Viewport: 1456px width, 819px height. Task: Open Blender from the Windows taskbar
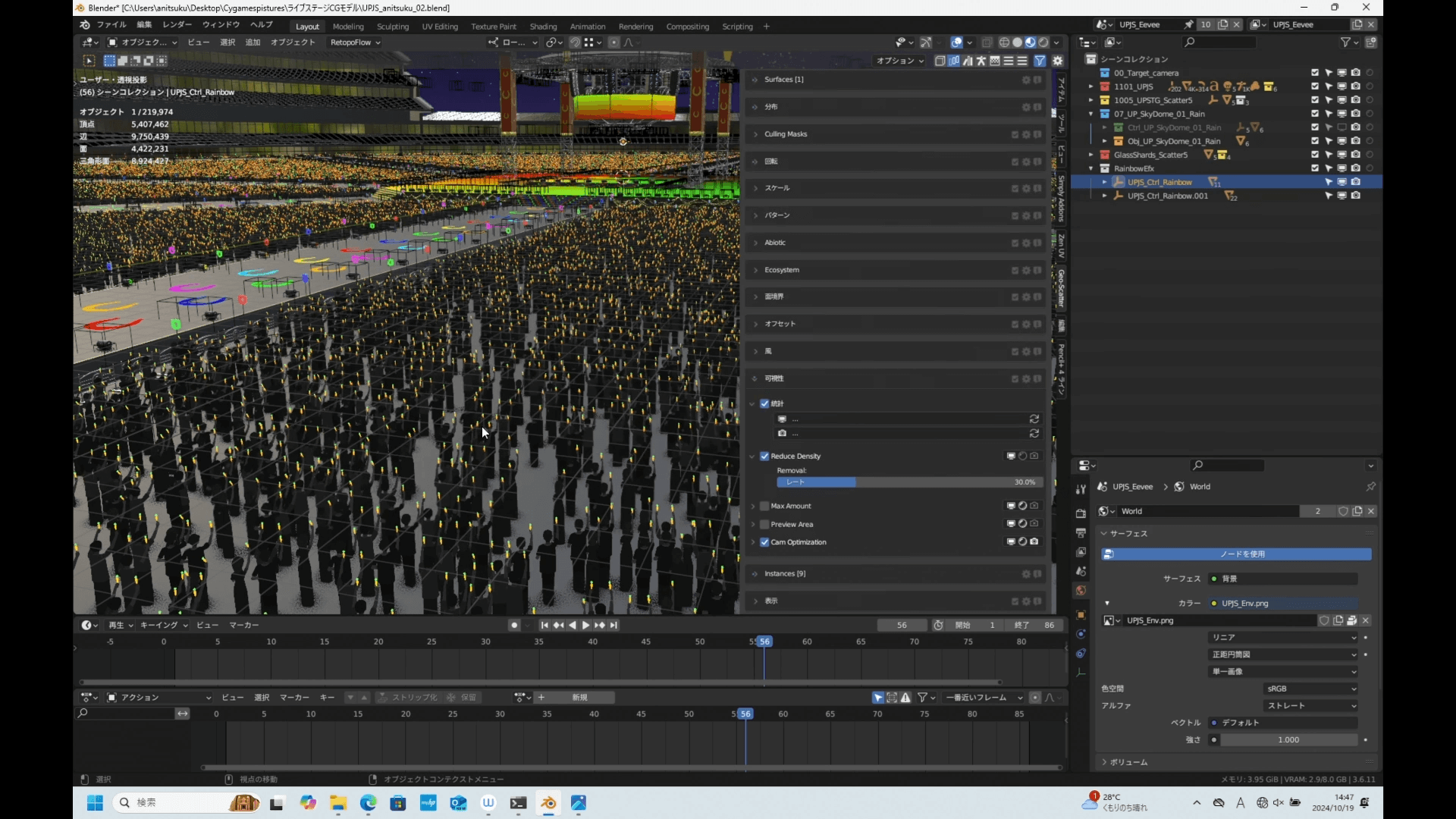click(x=548, y=803)
